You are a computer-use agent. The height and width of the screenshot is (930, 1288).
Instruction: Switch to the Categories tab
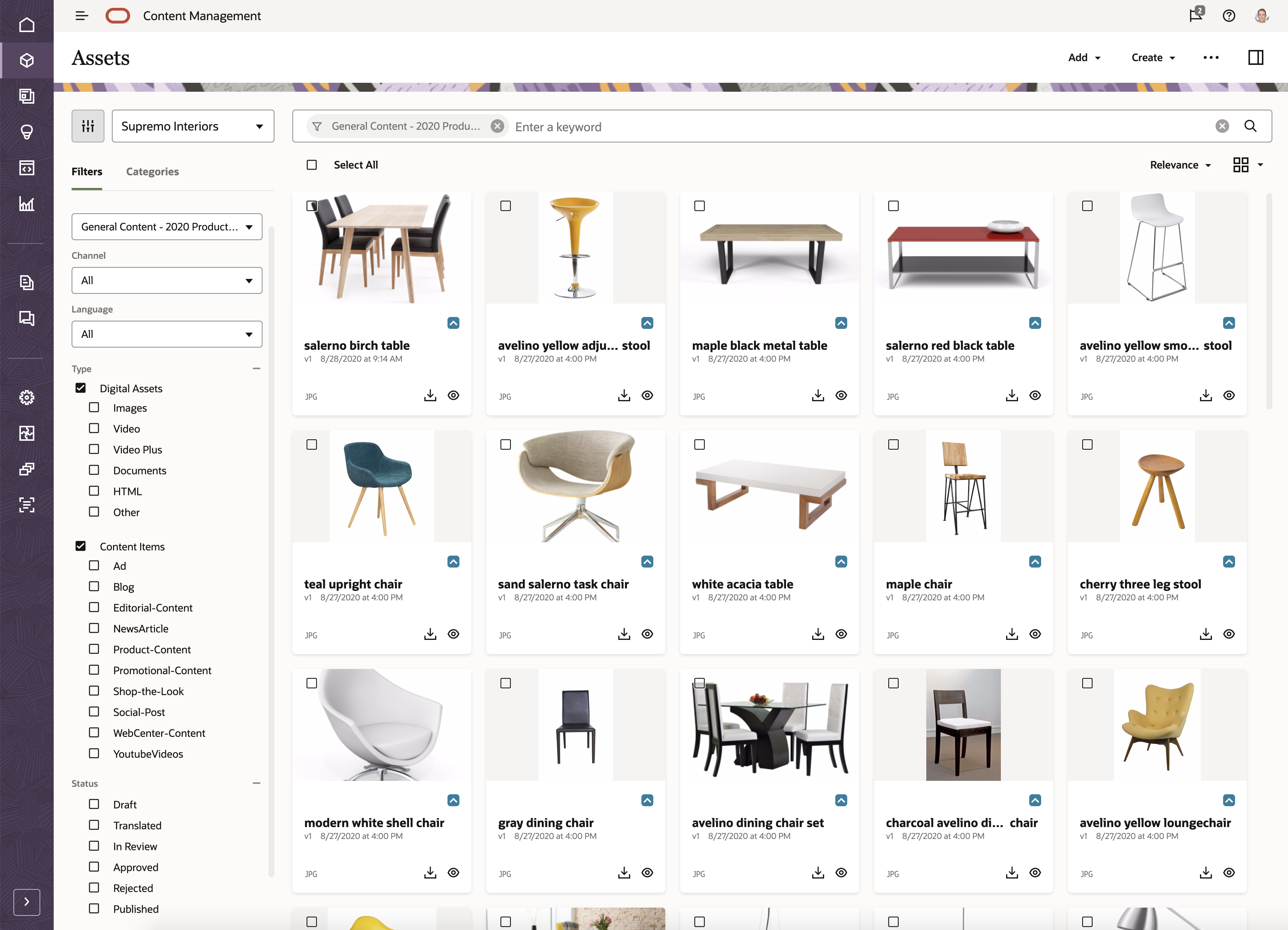(152, 172)
